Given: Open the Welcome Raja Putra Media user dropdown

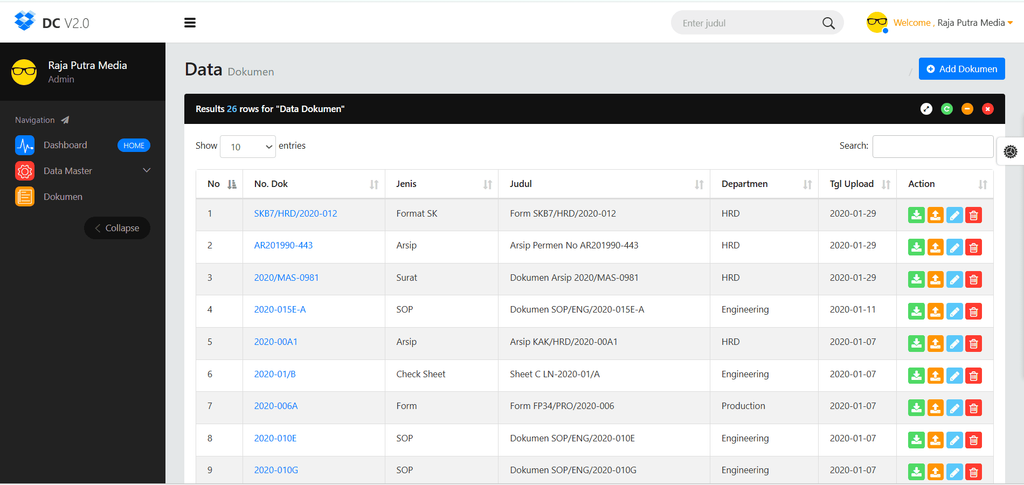Looking at the screenshot, I should 953,23.
